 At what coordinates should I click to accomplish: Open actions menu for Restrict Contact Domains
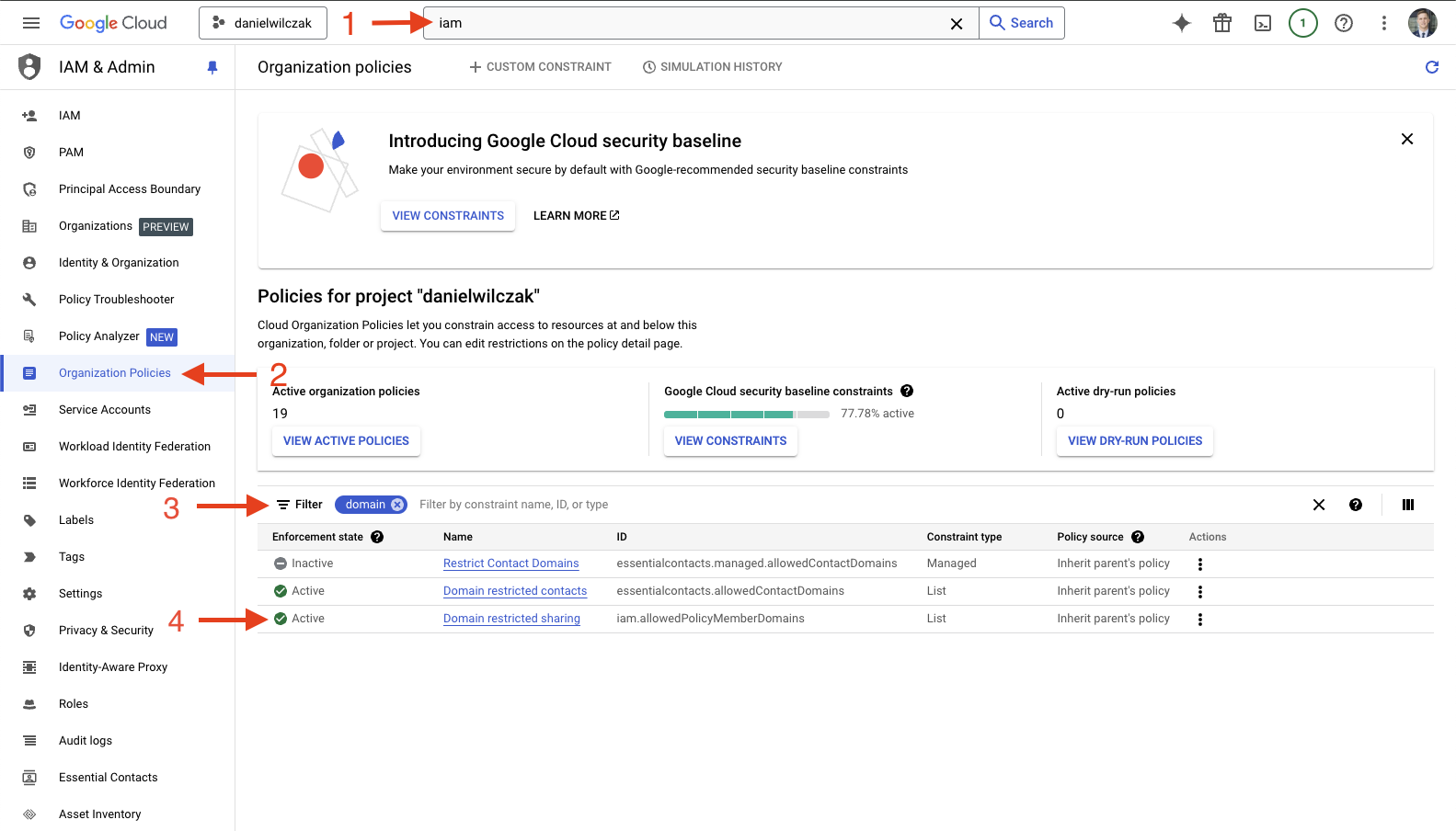[x=1200, y=564]
